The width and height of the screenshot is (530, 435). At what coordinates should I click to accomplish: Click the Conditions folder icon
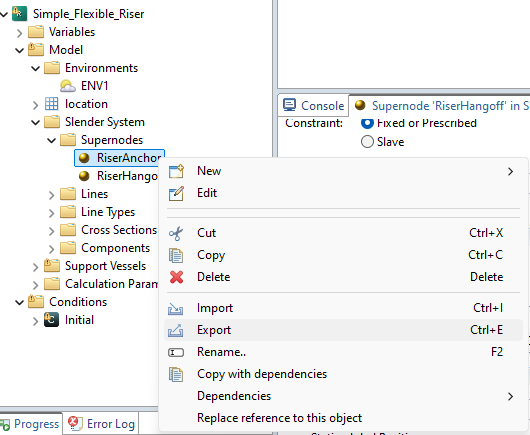[x=36, y=301]
